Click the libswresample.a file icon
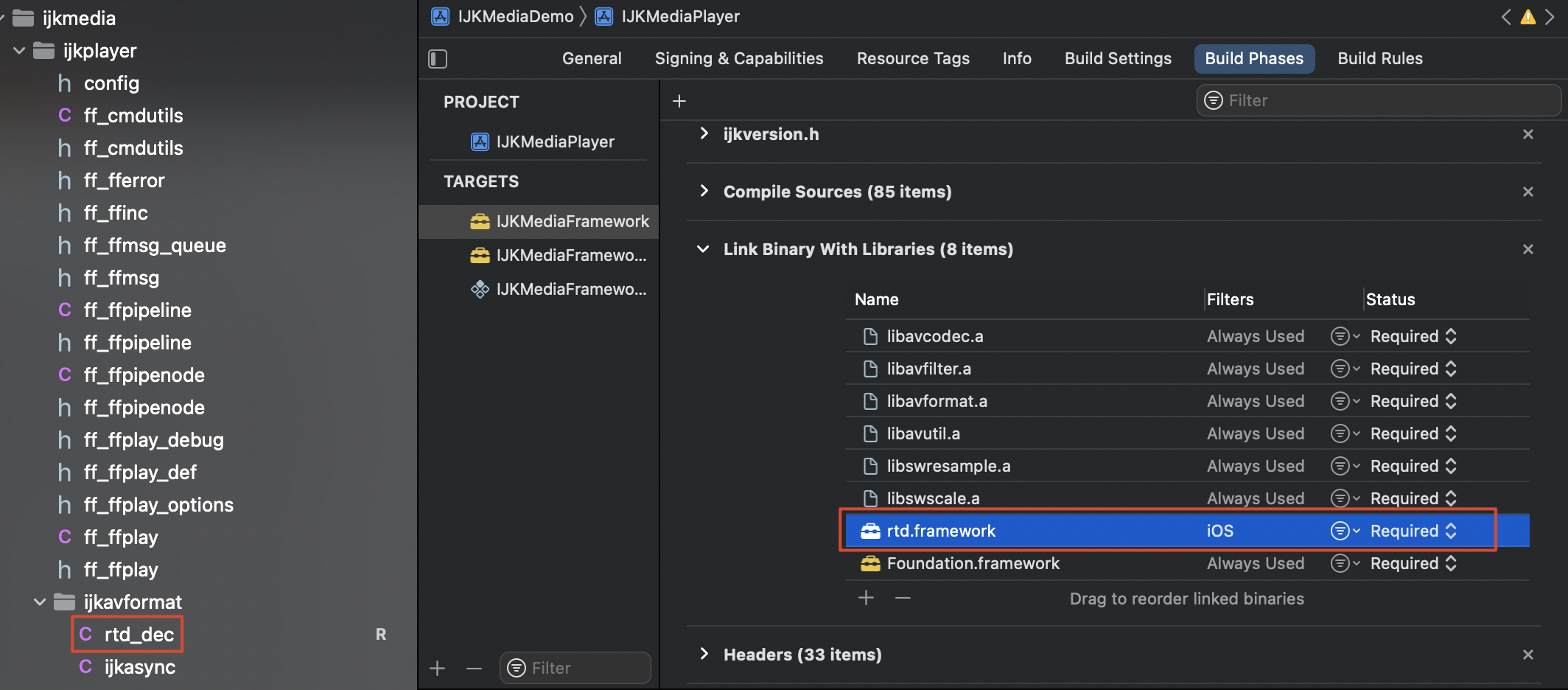The height and width of the screenshot is (690, 1568). click(x=870, y=466)
